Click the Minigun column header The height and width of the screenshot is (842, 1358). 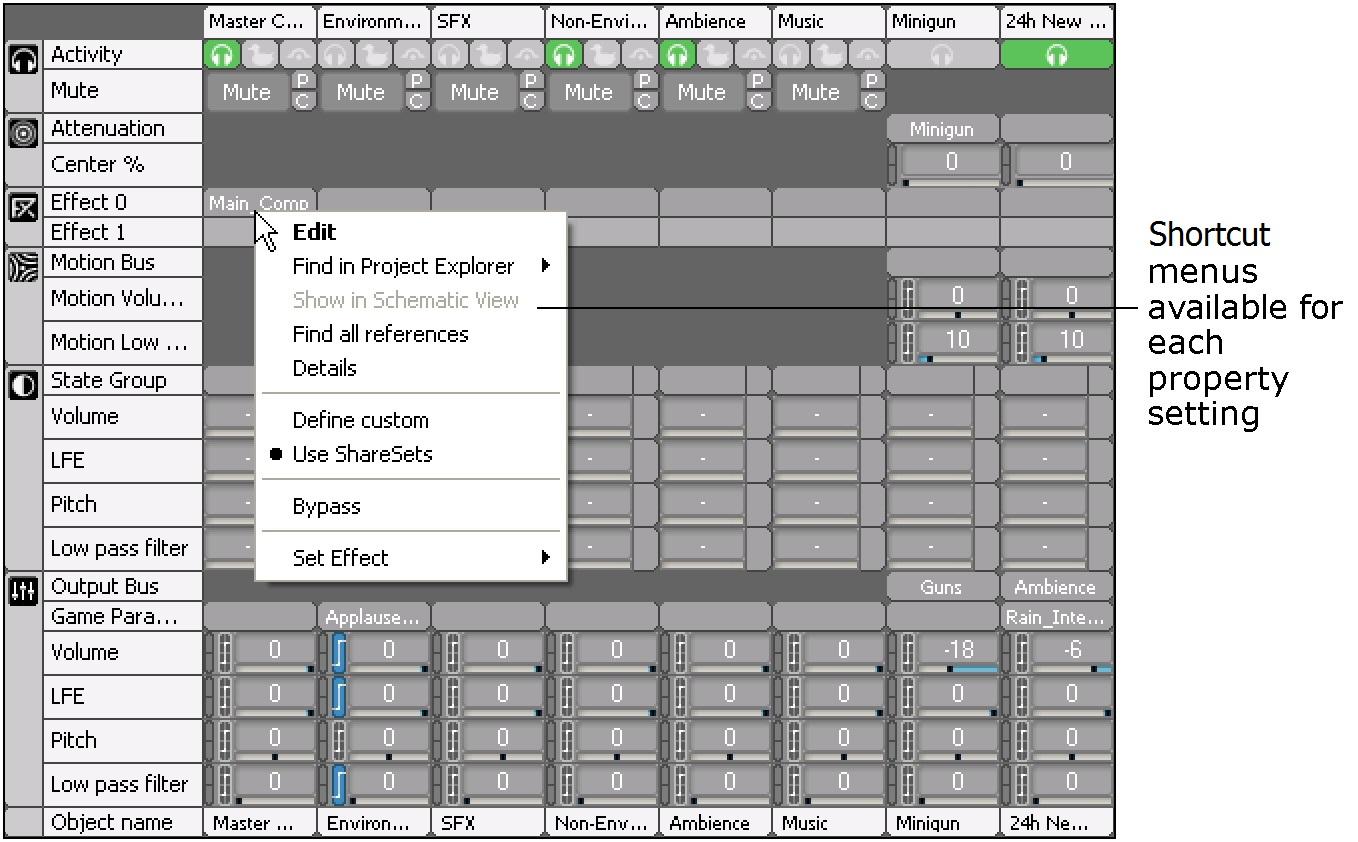pos(943,21)
